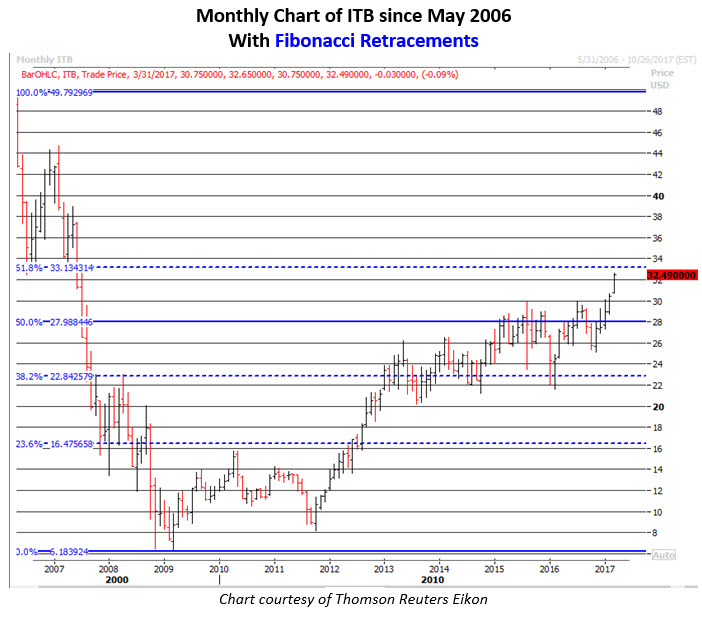Click the 48 price axis label
Image resolution: width=702 pixels, height=619 pixels.
[x=657, y=111]
